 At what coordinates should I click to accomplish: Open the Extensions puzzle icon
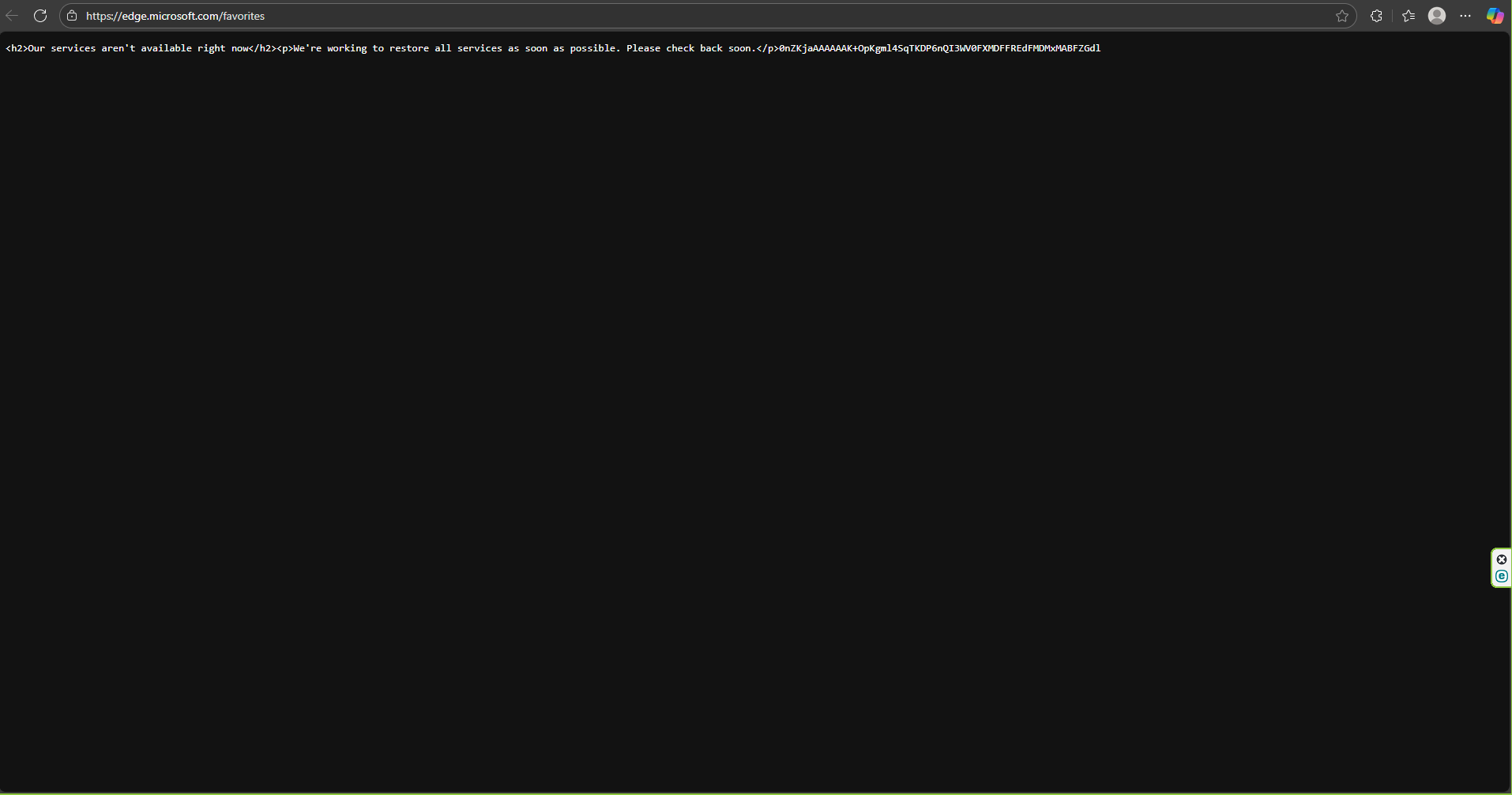(x=1376, y=16)
